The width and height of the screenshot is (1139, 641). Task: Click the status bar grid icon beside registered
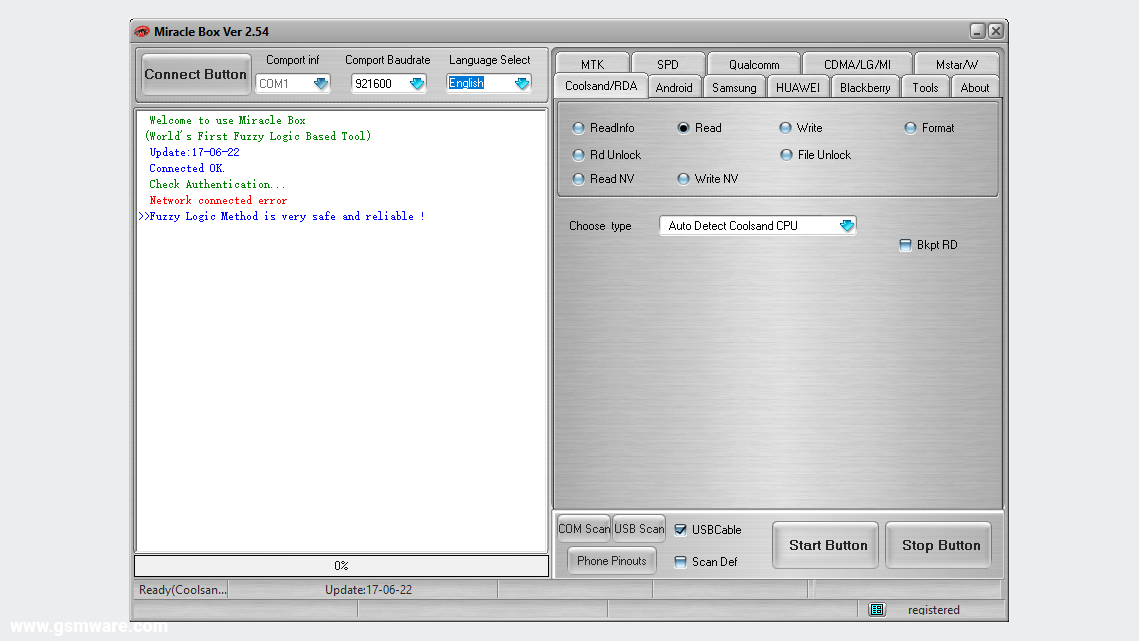pyautogui.click(x=877, y=610)
